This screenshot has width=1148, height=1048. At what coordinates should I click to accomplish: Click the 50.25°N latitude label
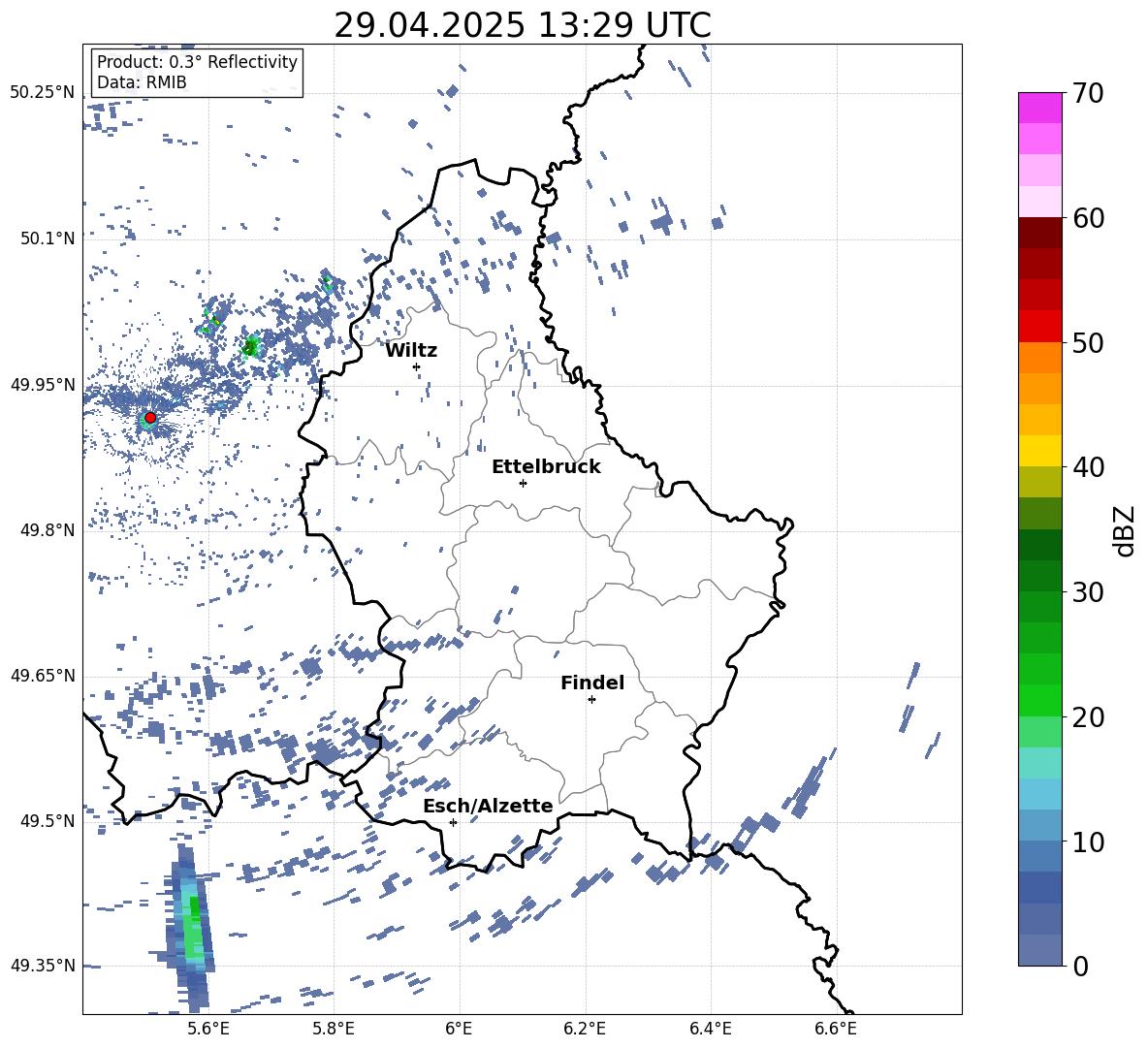43,93
